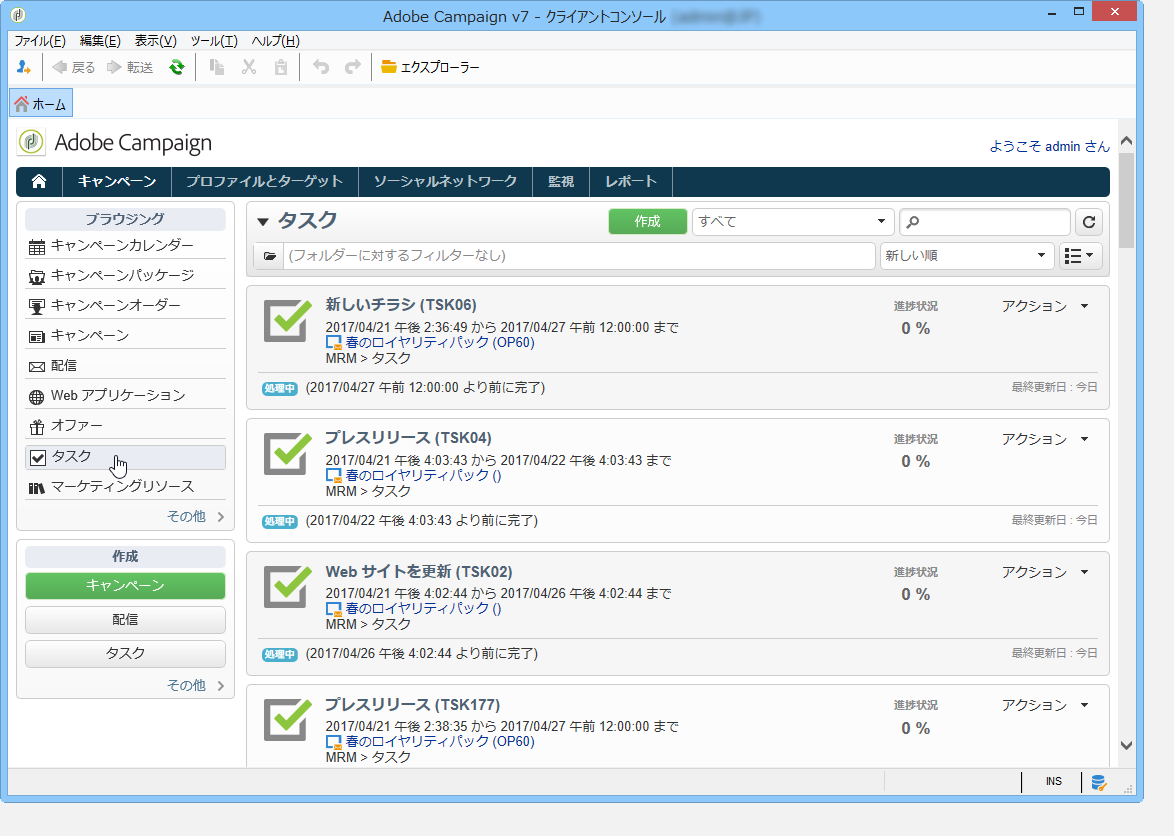Click the folder filter text field

579,255
